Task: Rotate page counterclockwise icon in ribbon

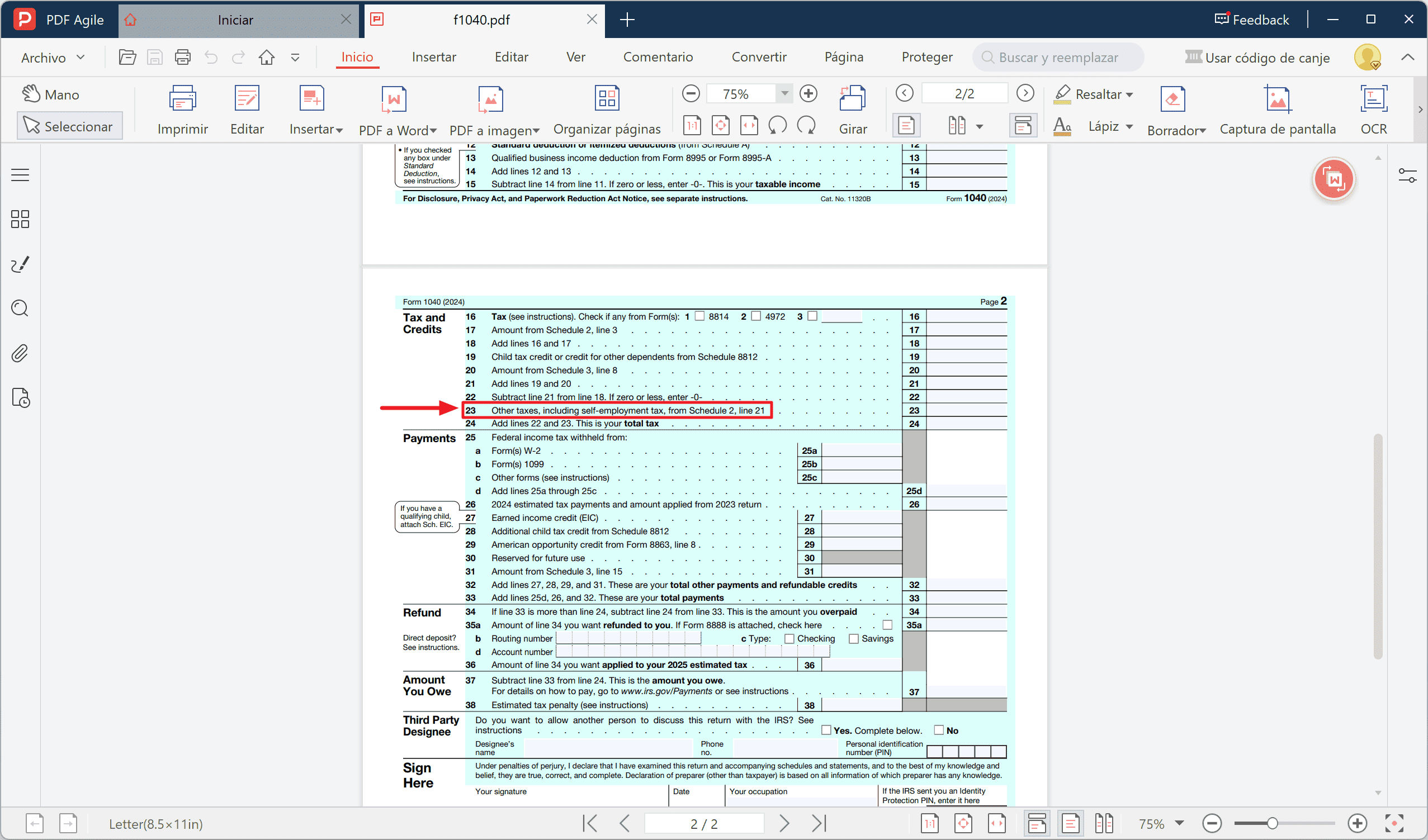Action: 778,125
